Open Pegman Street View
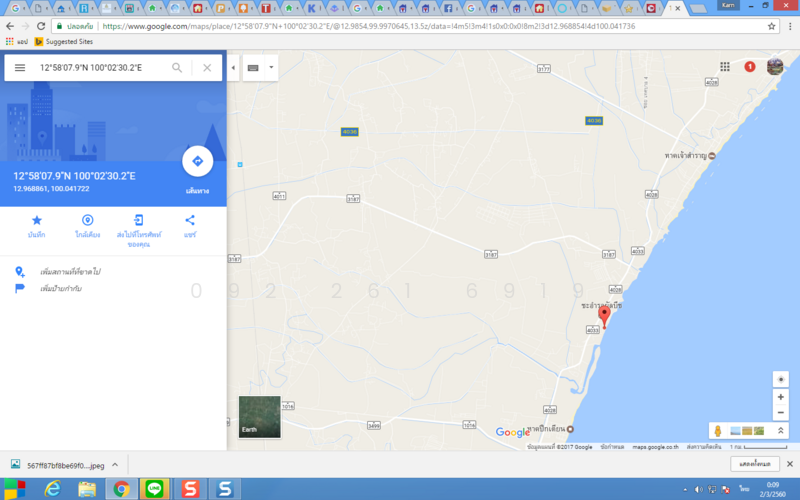The image size is (800, 500). click(x=718, y=430)
